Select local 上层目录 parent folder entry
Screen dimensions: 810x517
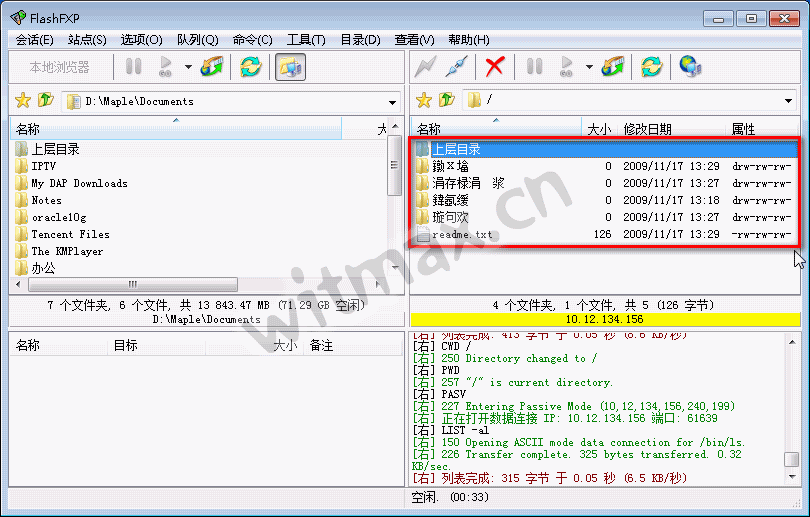coord(48,149)
